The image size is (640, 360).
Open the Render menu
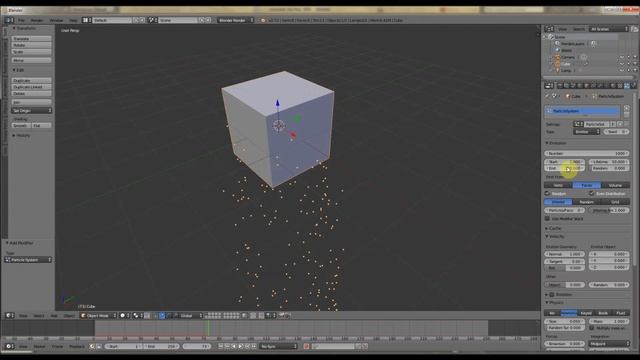[37, 20]
